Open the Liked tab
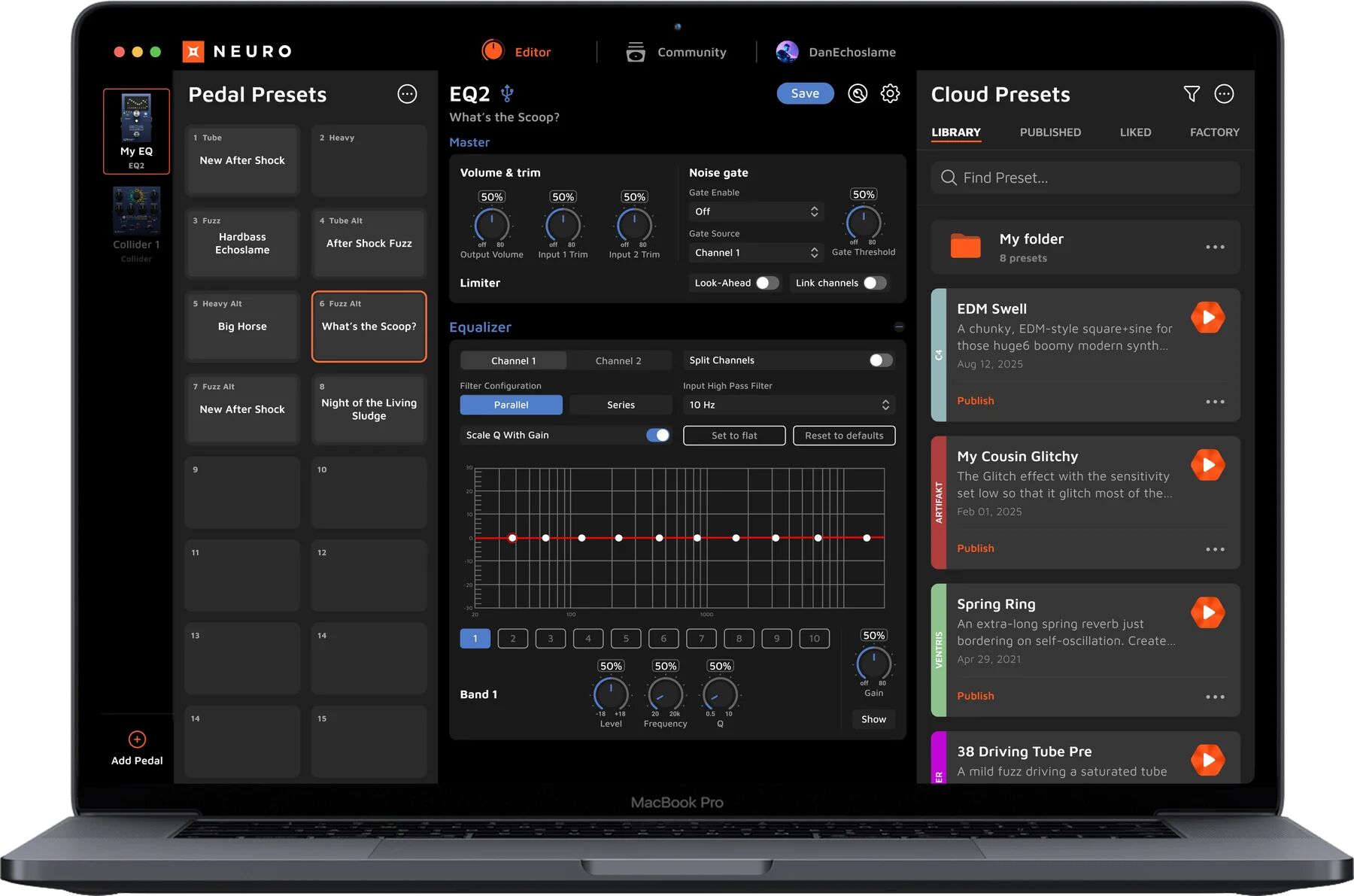The height and width of the screenshot is (896, 1354). click(x=1135, y=132)
